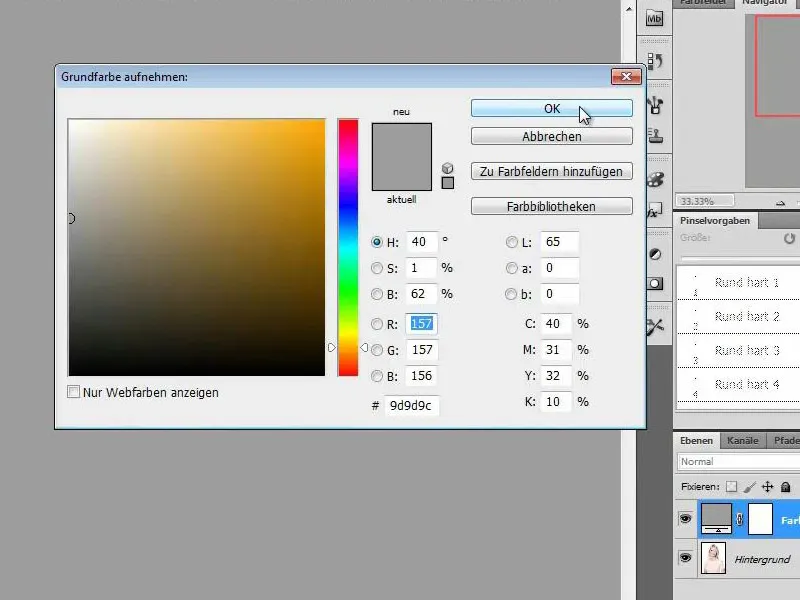The image size is (800, 600).
Task: Open the Mini Bridge panel icon
Action: pyautogui.click(x=655, y=17)
